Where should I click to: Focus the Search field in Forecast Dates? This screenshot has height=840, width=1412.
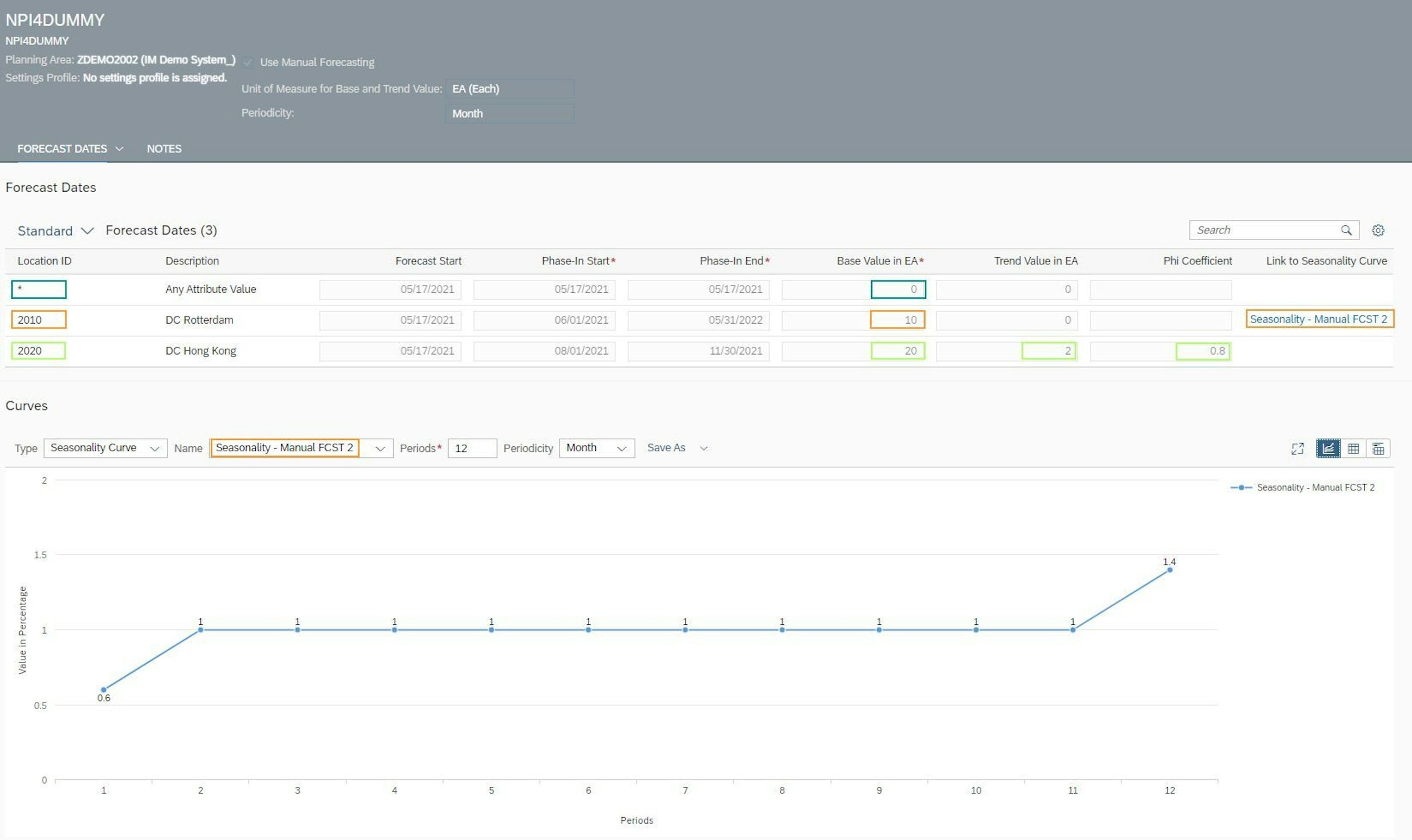tap(1263, 230)
